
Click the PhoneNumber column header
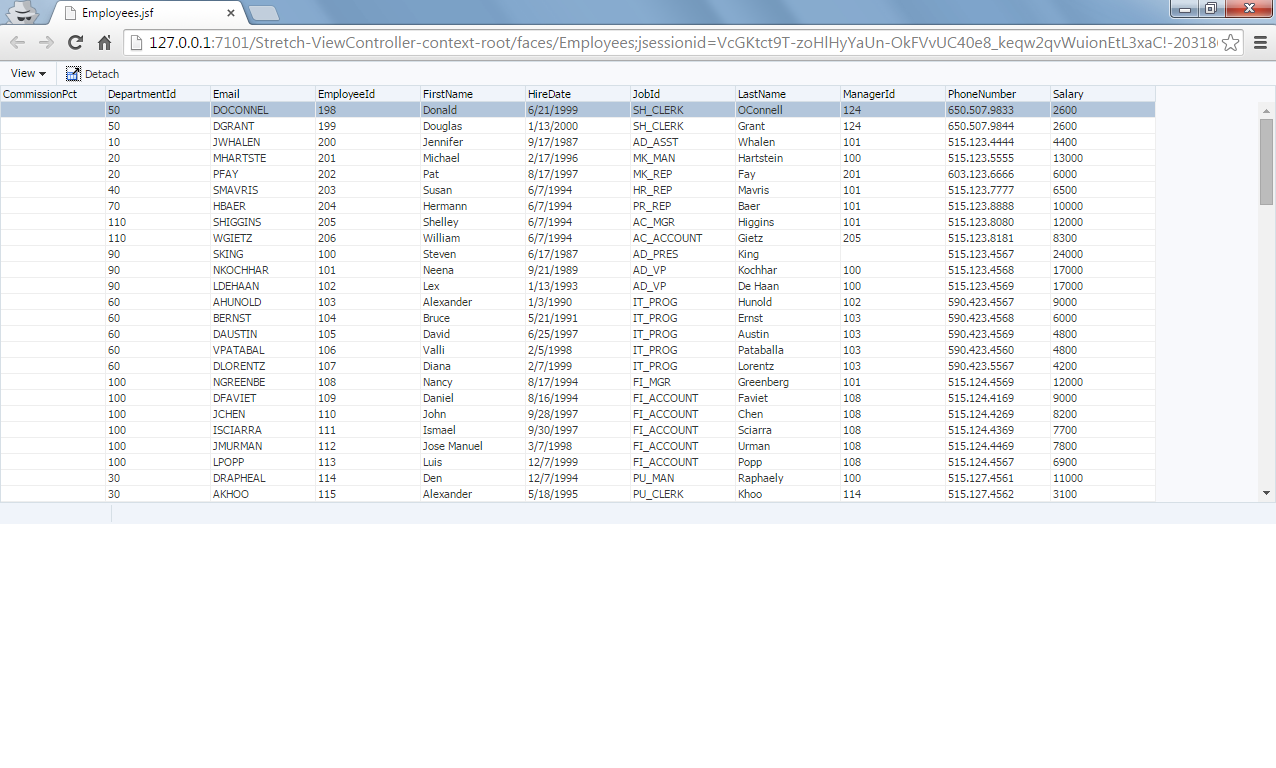pos(998,94)
